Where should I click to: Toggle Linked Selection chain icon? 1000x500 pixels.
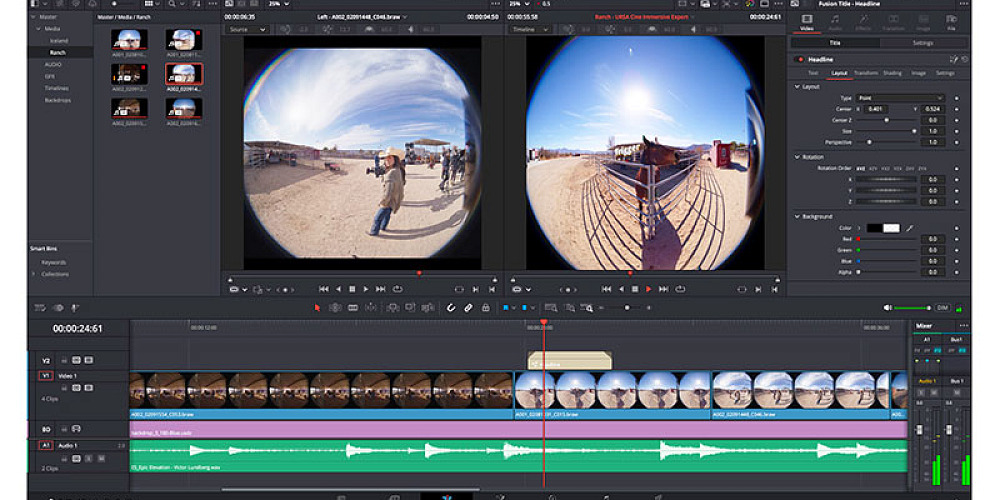468,307
